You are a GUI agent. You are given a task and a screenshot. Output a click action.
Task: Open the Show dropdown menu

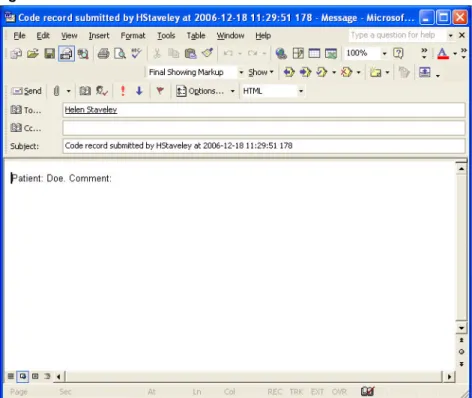[261, 72]
